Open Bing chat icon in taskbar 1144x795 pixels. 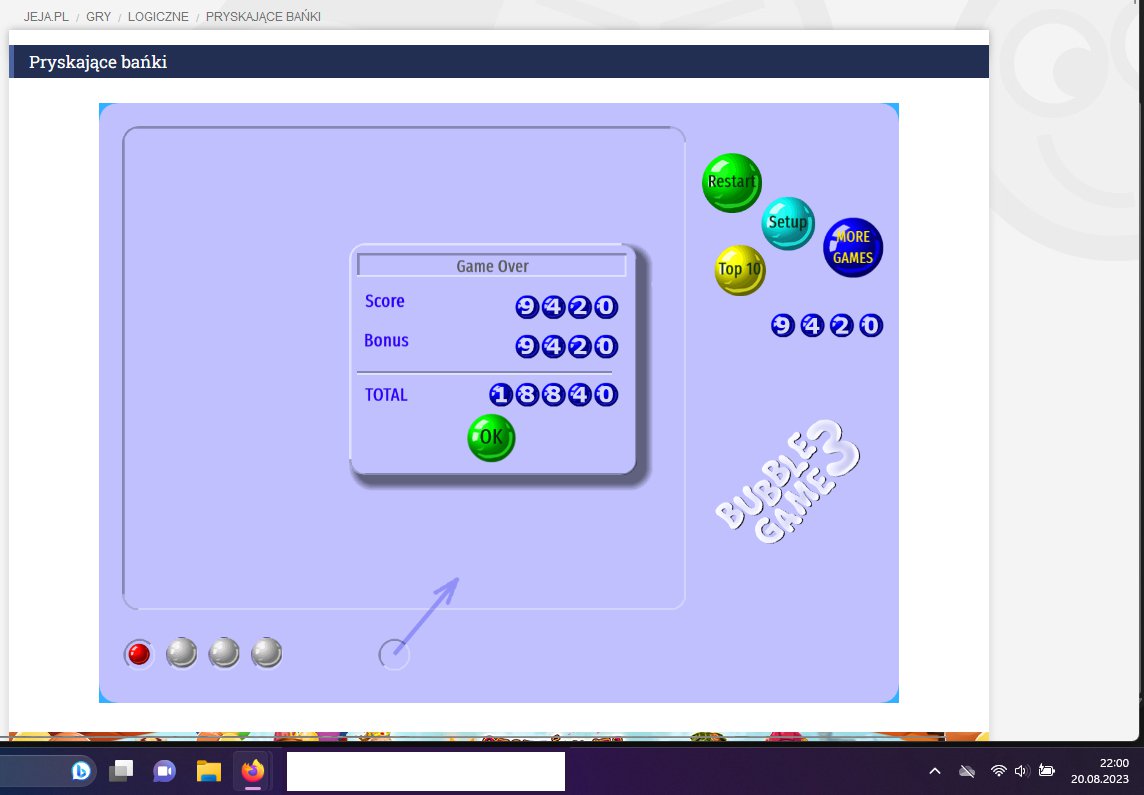point(81,770)
